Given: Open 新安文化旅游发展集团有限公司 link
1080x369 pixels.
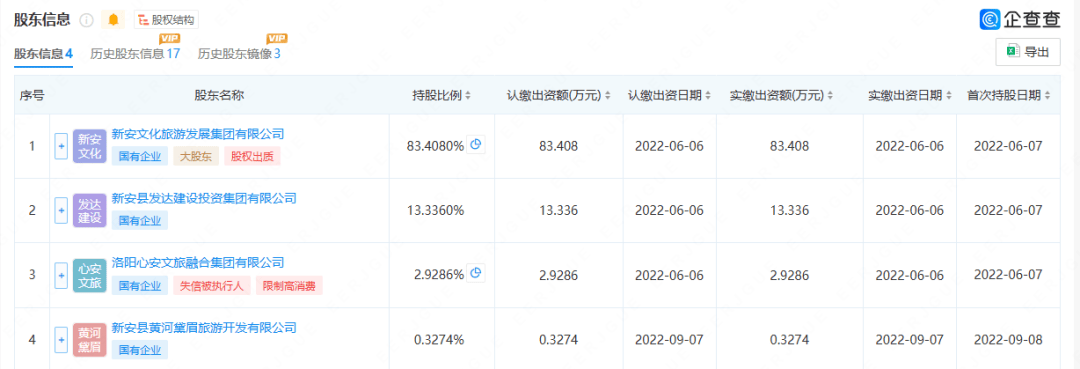Looking at the screenshot, I should pos(198,134).
